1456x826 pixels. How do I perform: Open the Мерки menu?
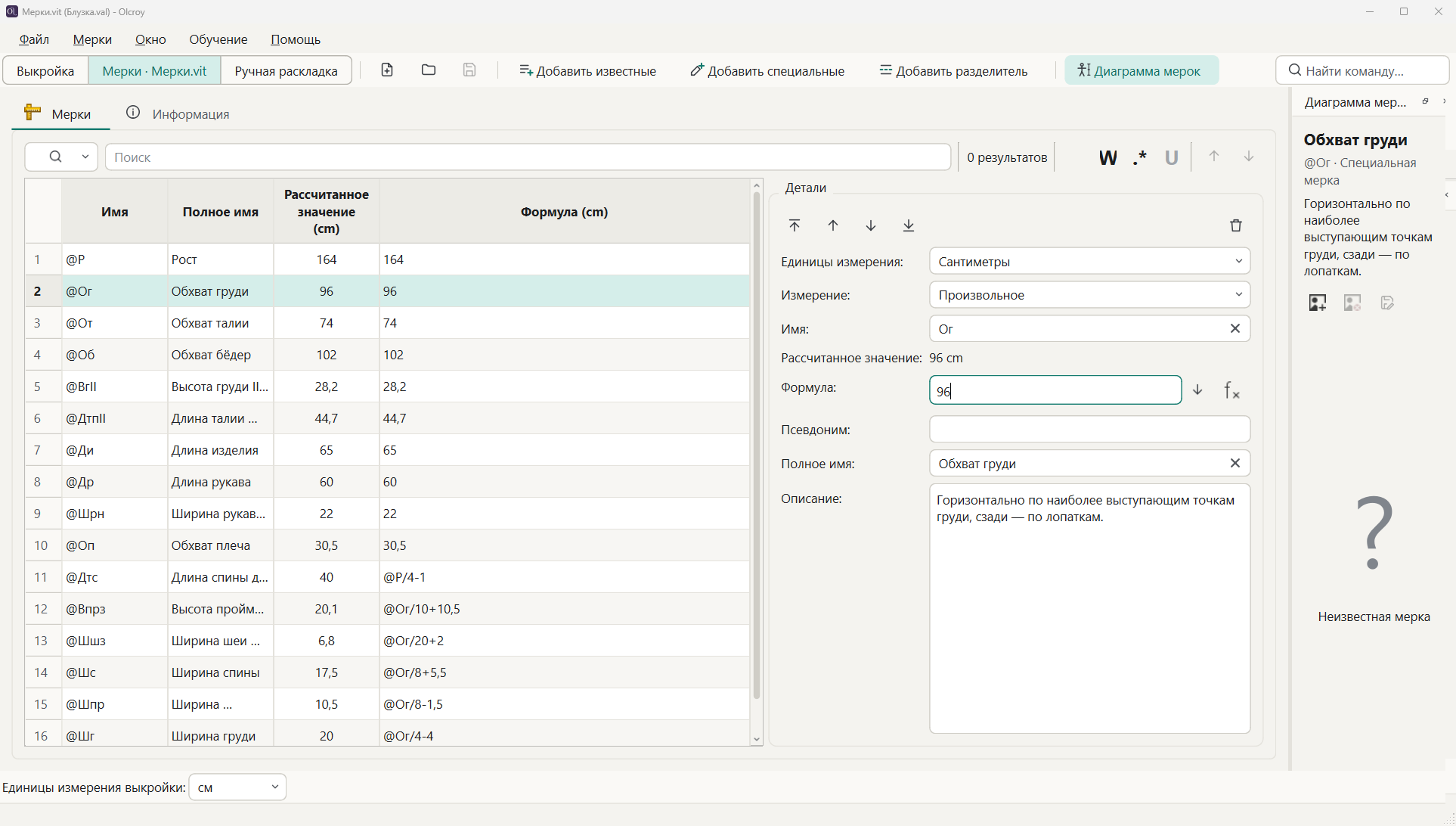coord(92,39)
